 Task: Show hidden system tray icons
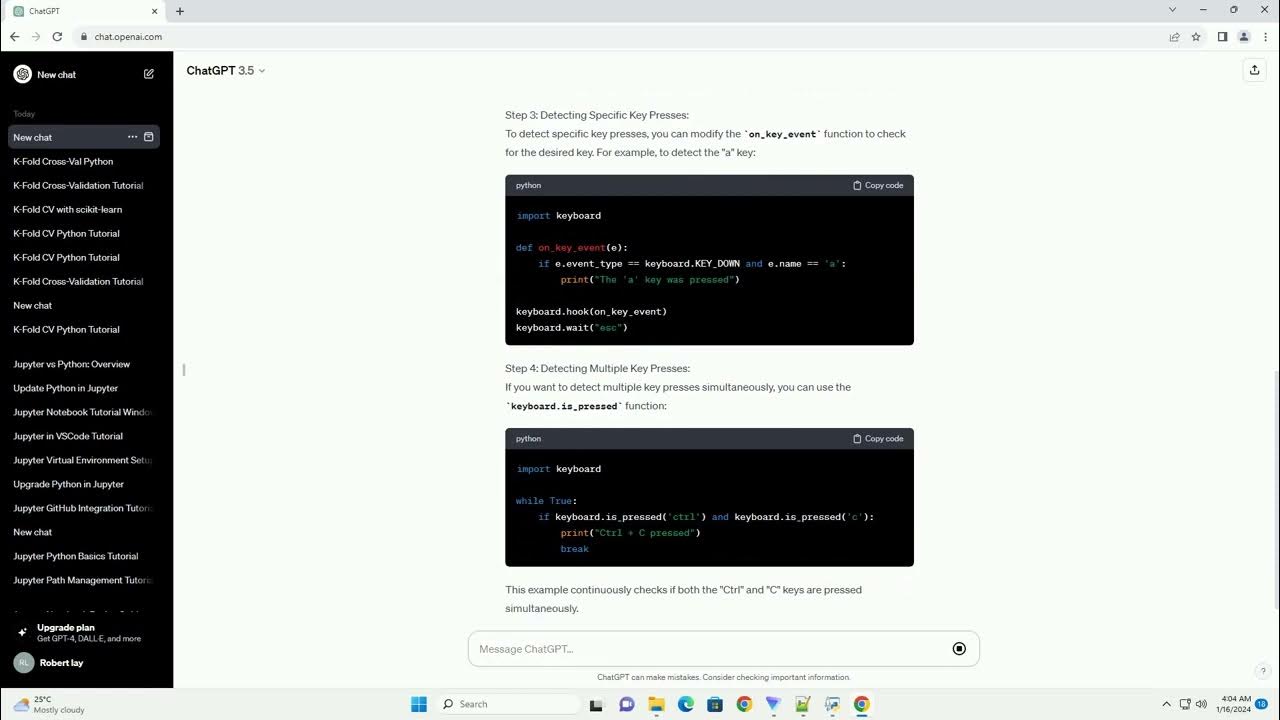[1166, 704]
